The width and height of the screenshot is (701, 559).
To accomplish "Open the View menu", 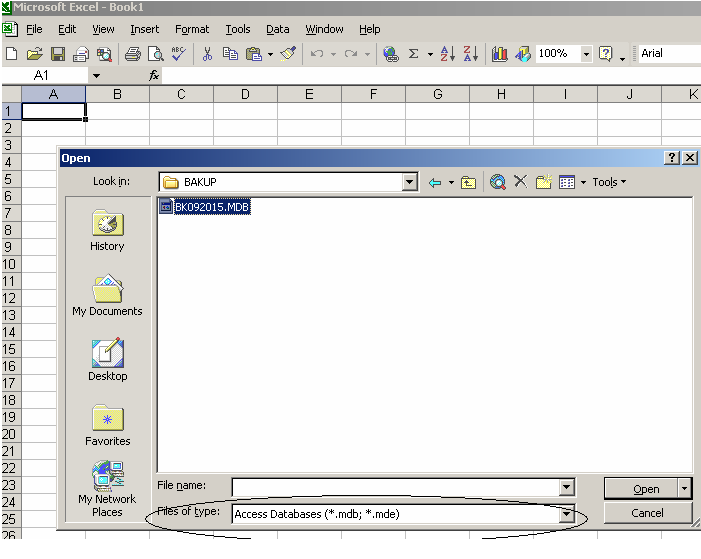I will pos(103,30).
